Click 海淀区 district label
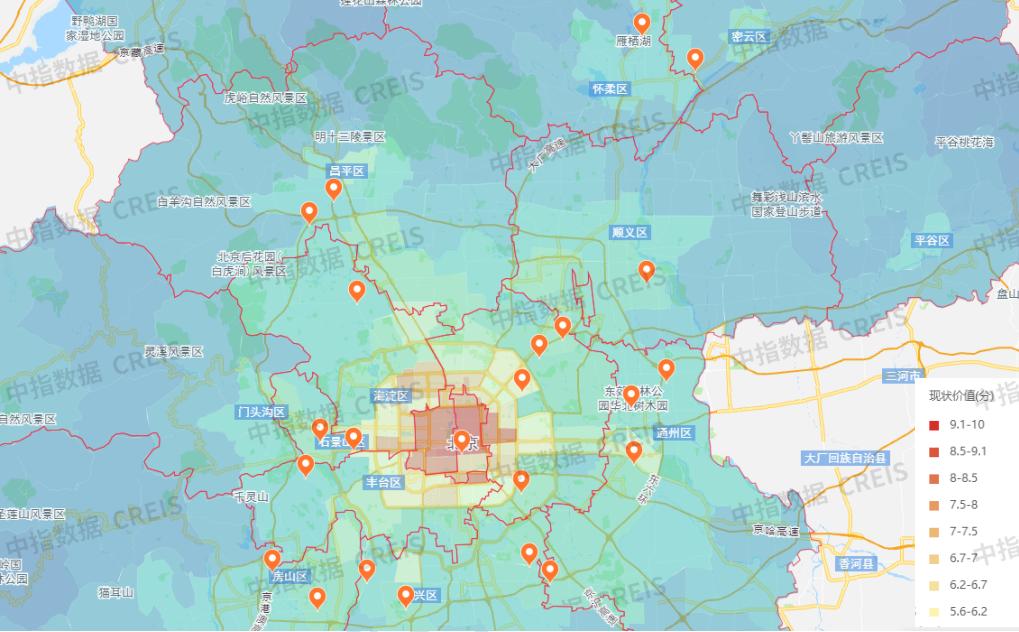1019x632 pixels. [x=390, y=395]
